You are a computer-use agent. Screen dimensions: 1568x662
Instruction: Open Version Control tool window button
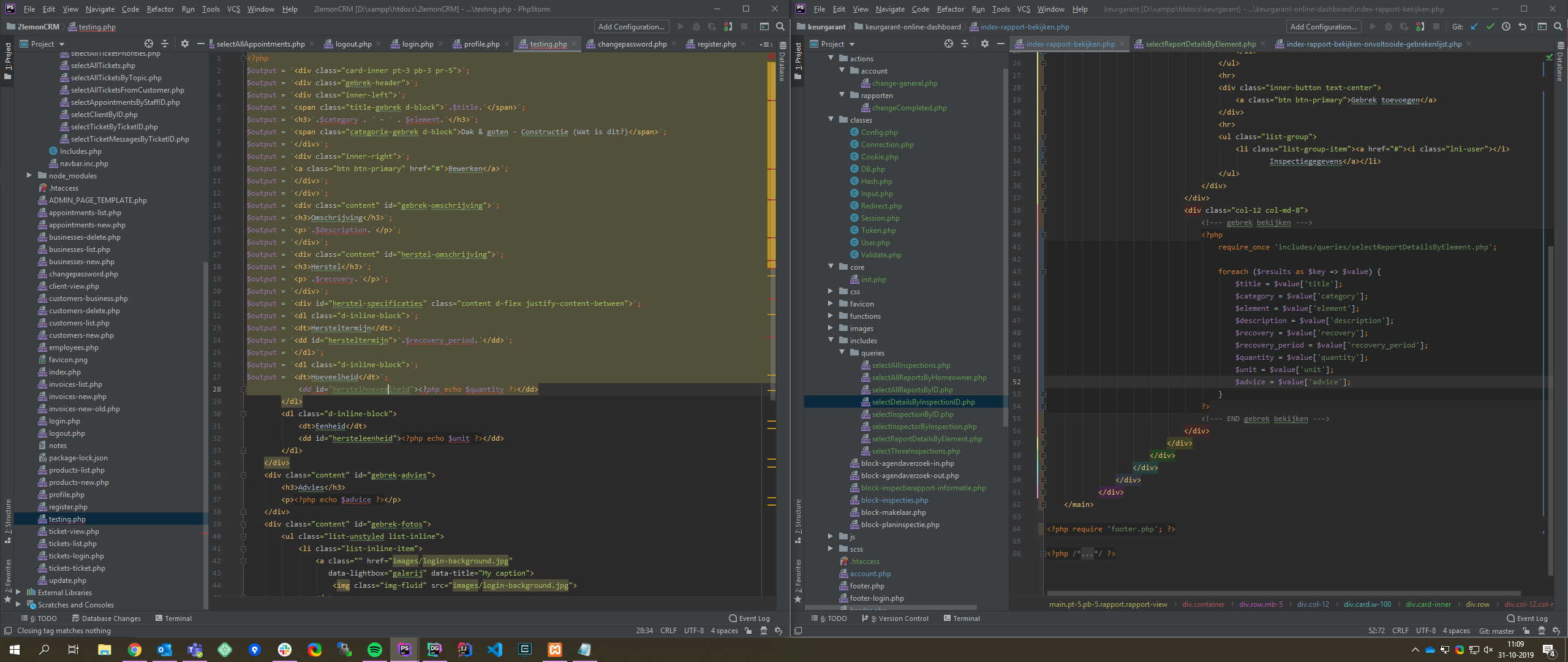(x=895, y=618)
